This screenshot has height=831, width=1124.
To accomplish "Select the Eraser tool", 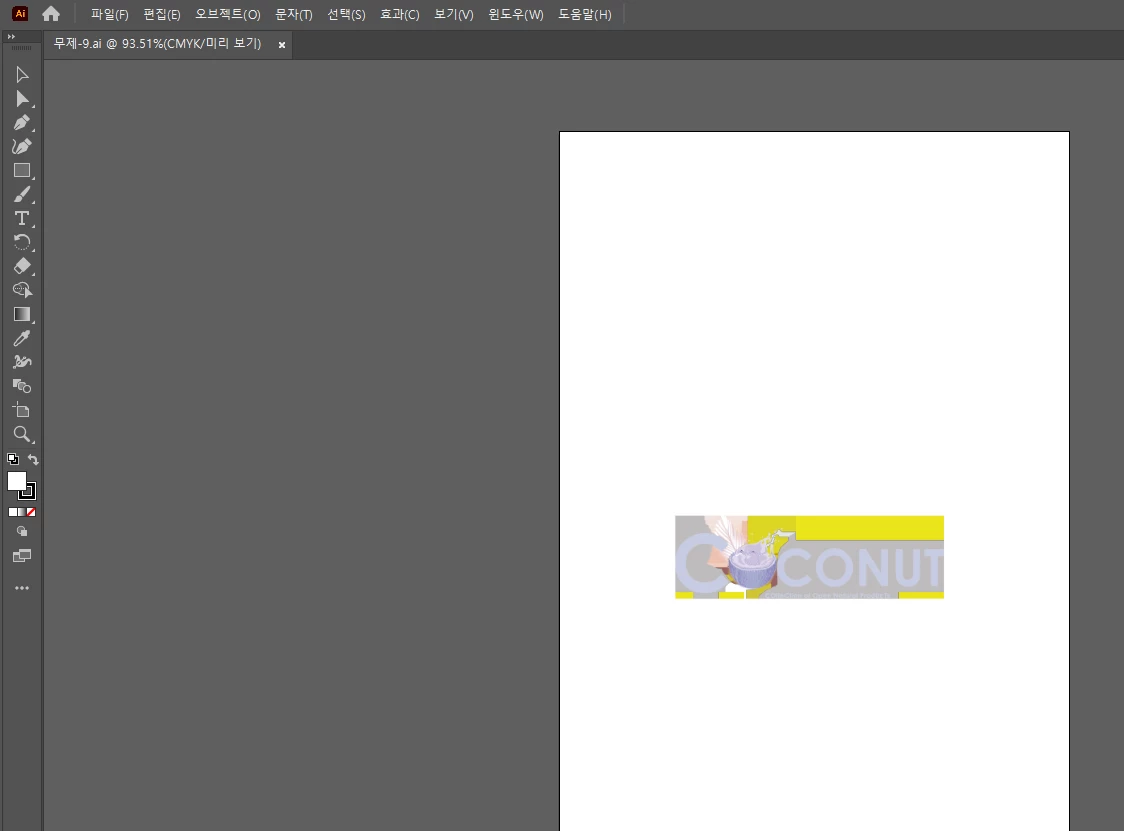I will click(22, 266).
